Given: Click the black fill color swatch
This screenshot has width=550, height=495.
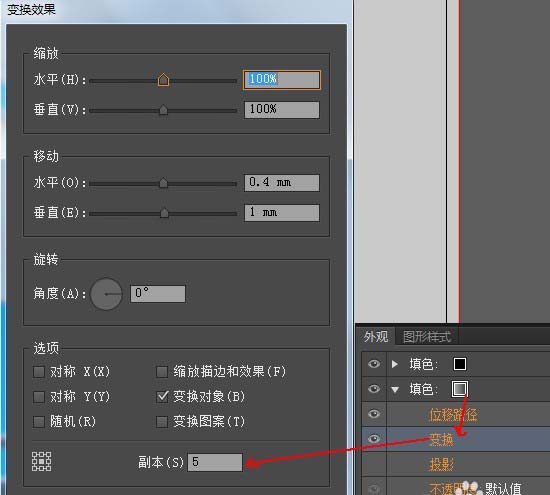Looking at the screenshot, I should (460, 364).
